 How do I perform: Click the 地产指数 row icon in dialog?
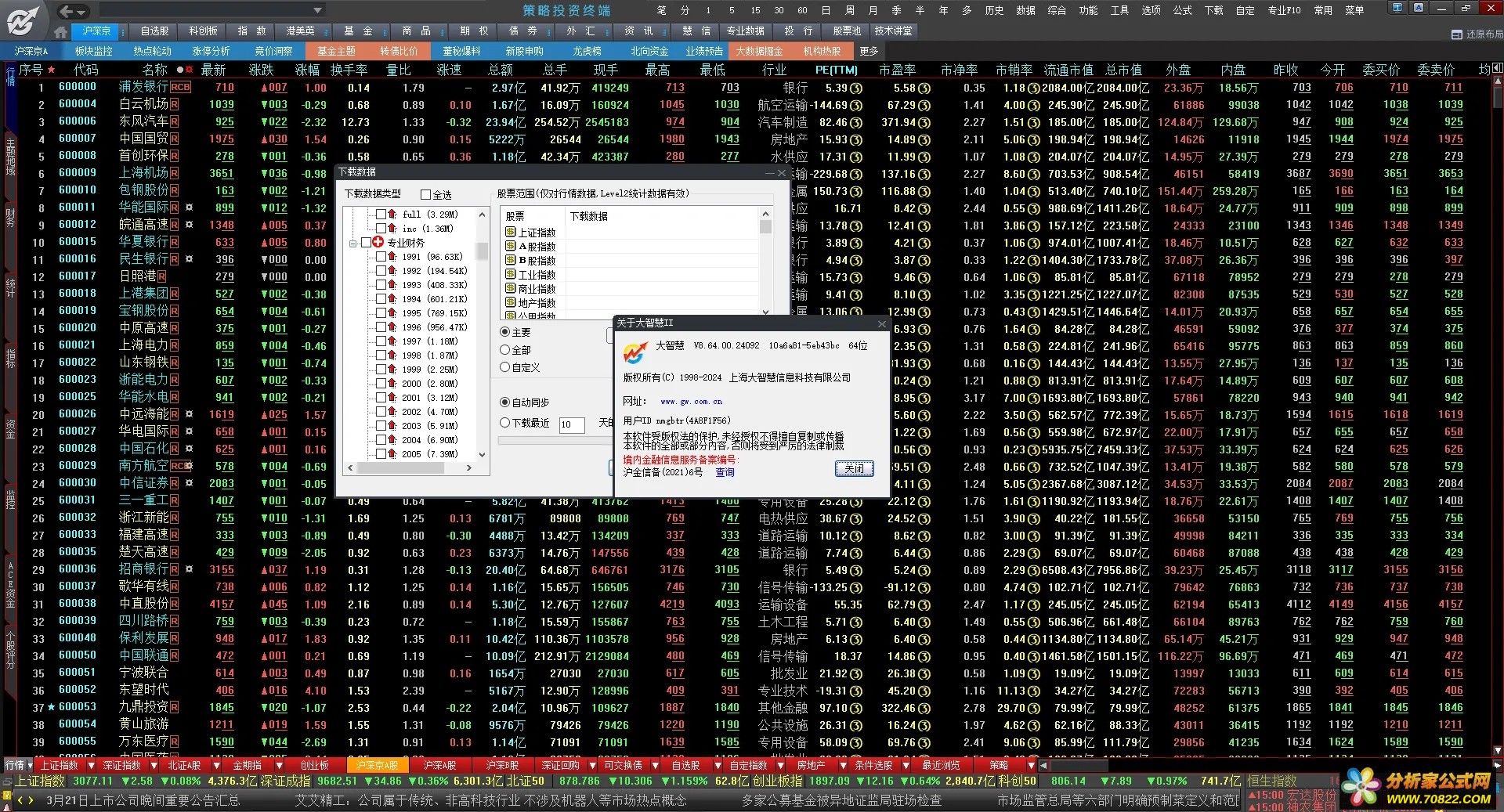510,303
